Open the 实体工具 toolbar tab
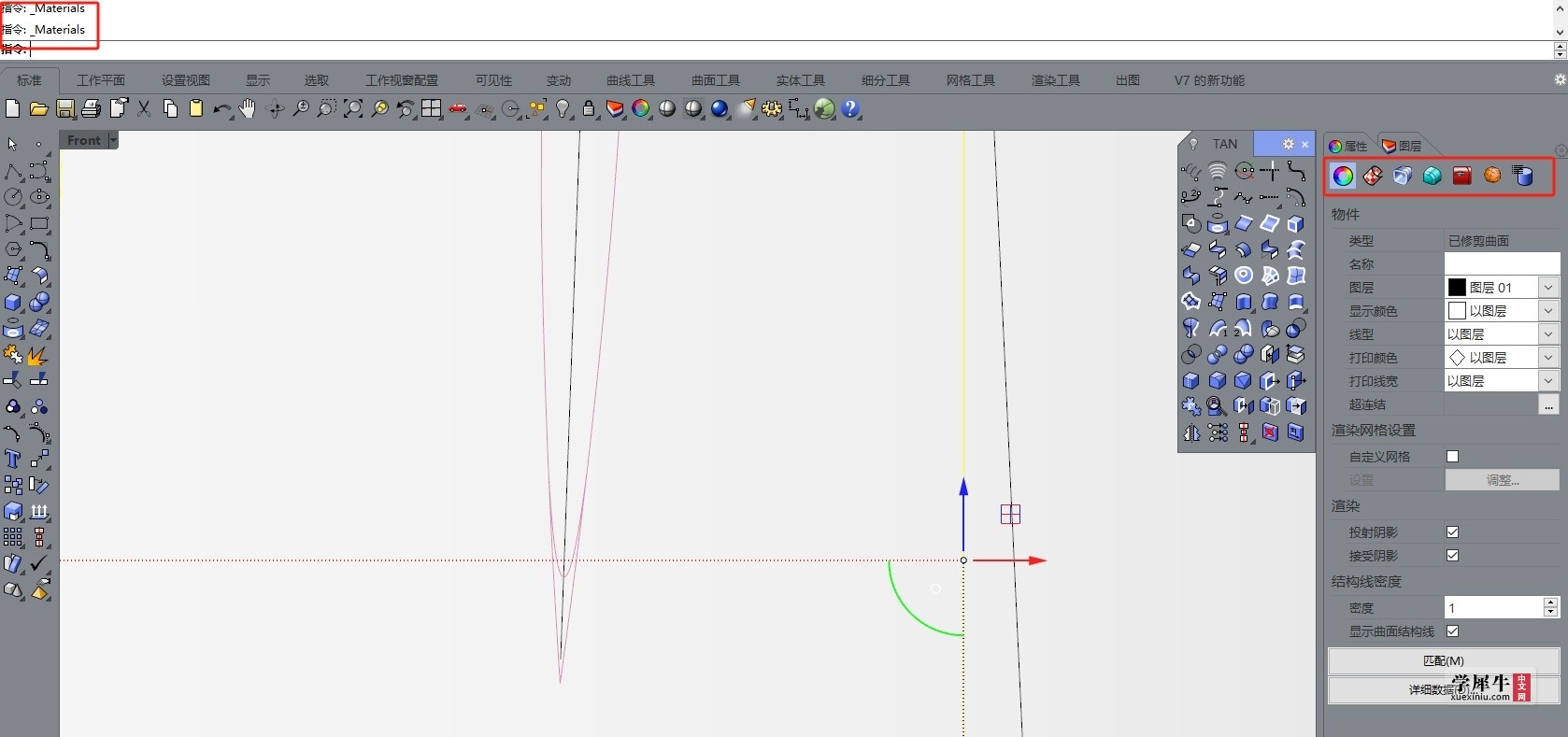 (x=801, y=80)
